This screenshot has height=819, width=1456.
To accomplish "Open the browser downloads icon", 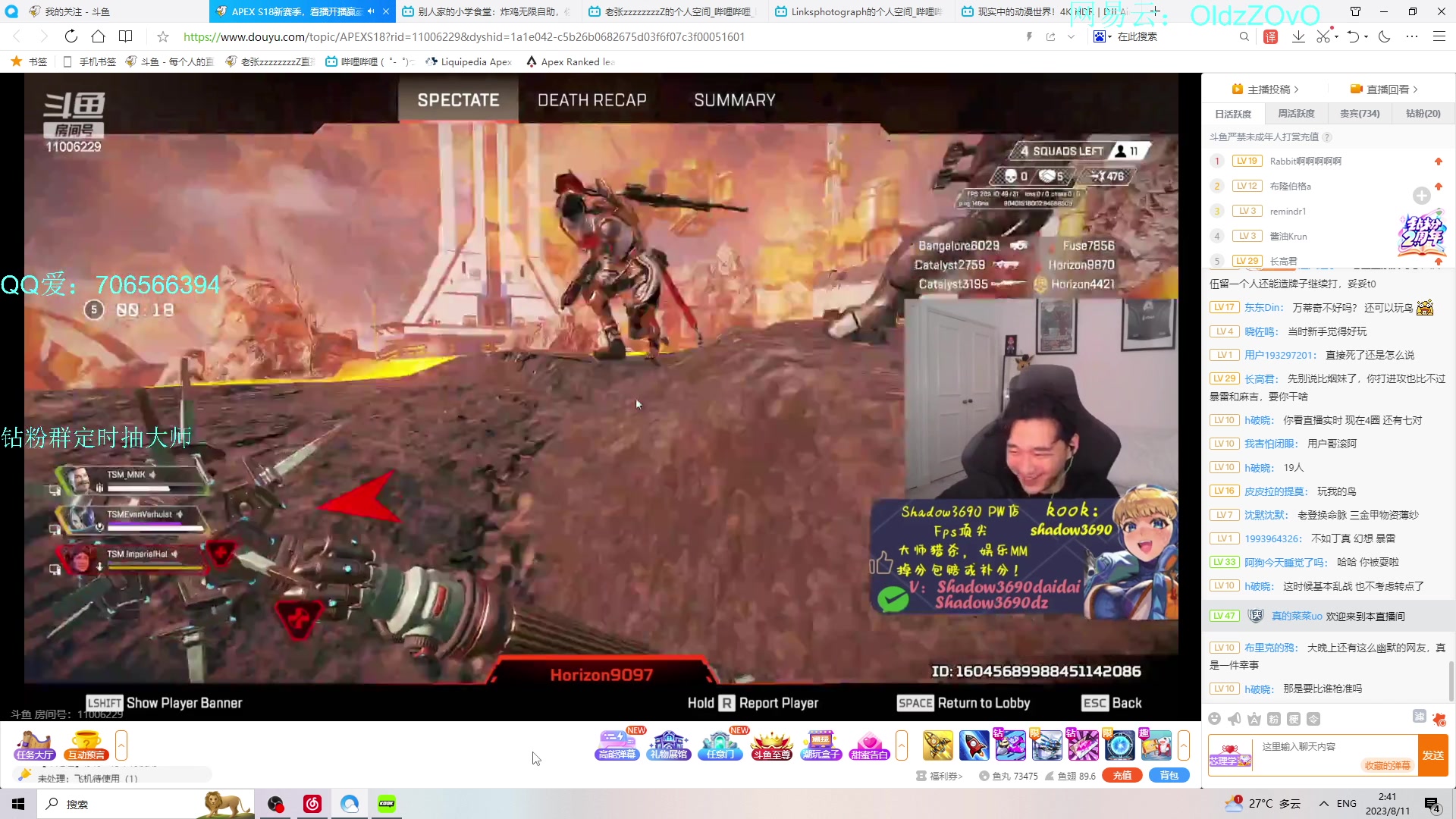I will 1298,36.
